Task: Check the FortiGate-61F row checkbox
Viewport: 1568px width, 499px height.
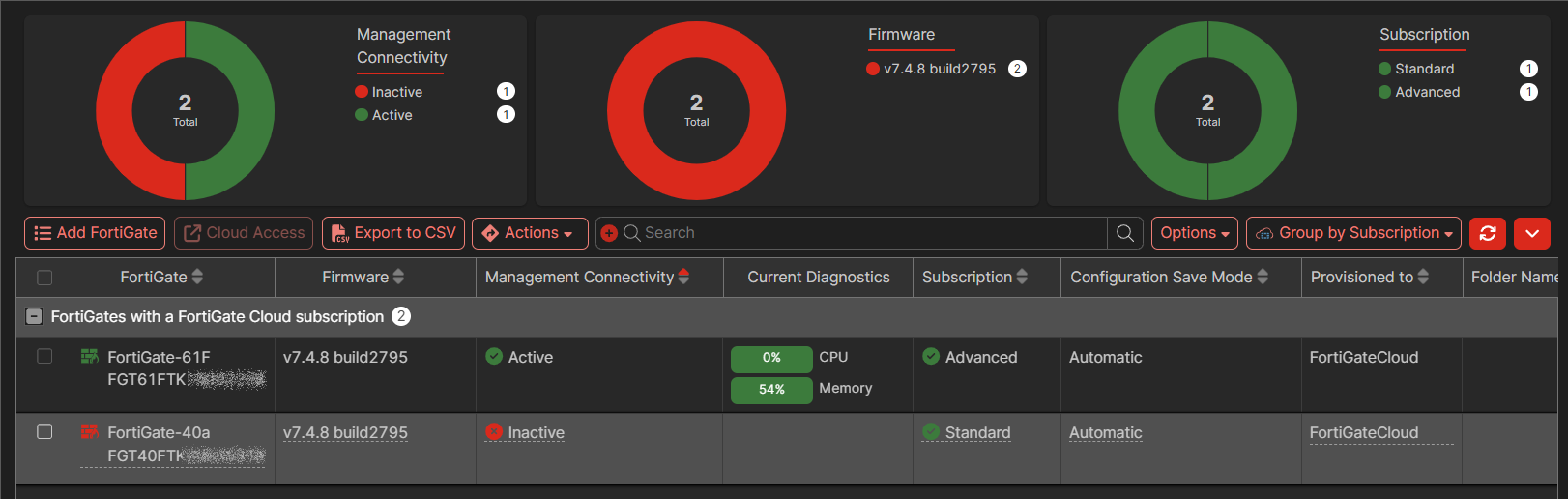Action: (44, 357)
